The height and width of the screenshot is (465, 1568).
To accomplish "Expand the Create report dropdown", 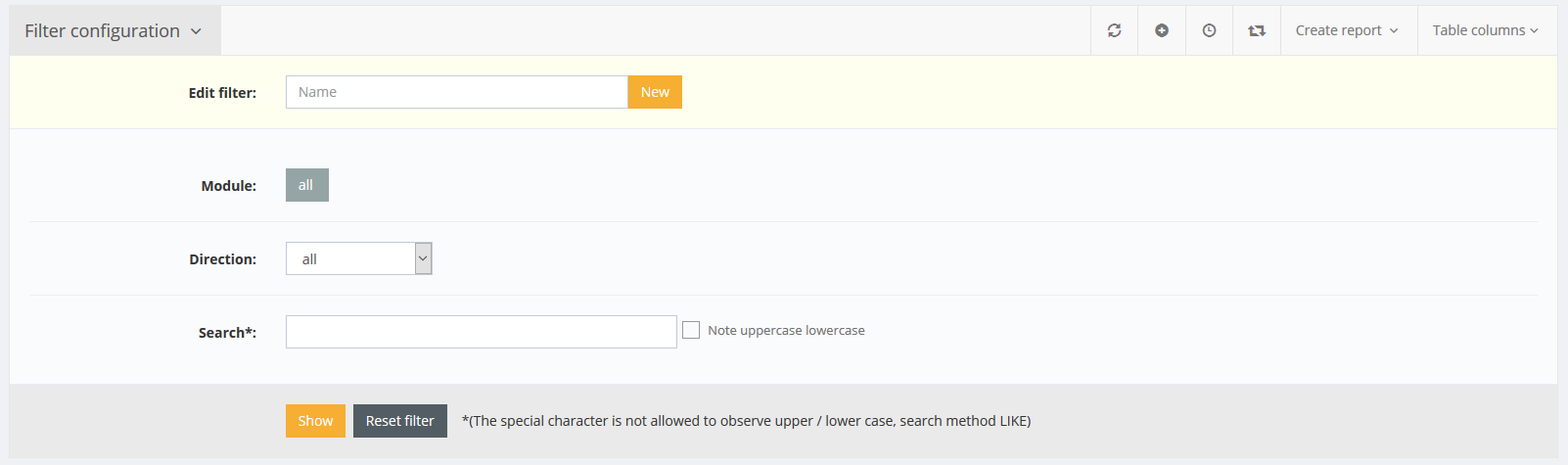I will (1347, 30).
